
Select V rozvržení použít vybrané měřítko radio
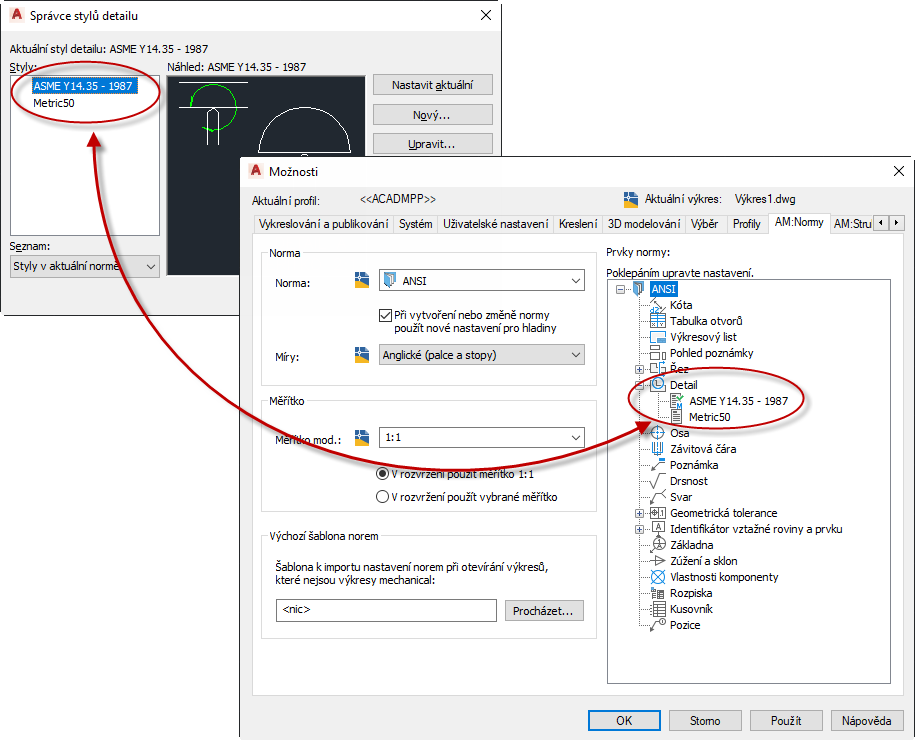pos(382,497)
